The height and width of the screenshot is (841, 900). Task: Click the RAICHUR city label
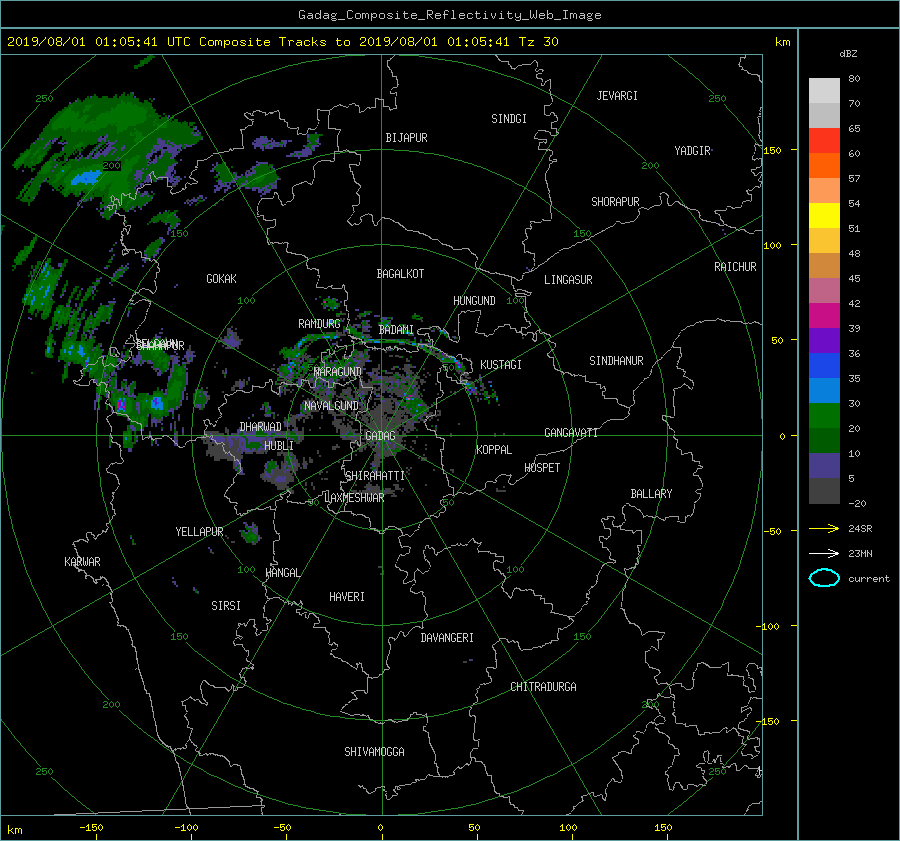click(735, 267)
